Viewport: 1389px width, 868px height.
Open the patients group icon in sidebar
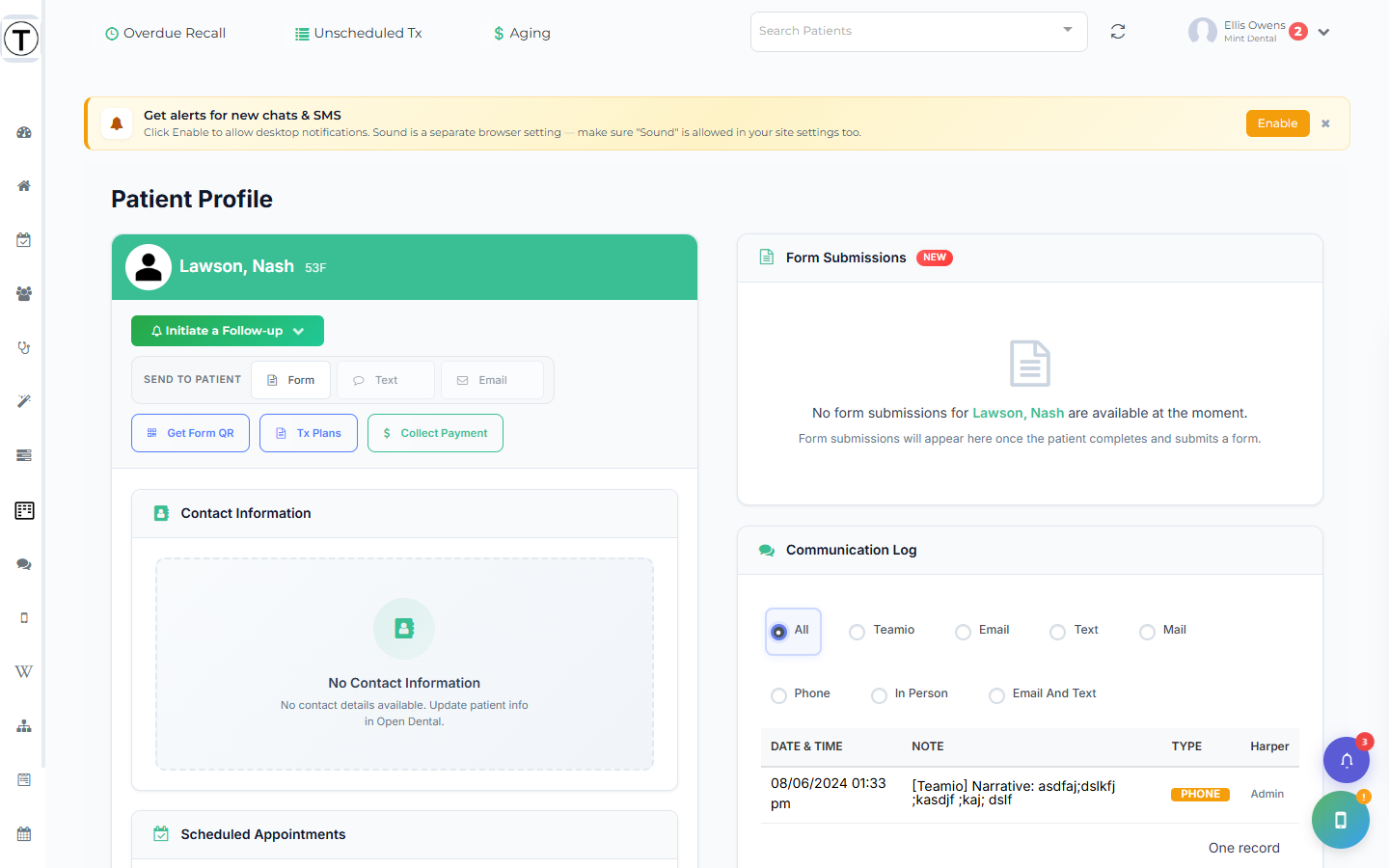(24, 294)
